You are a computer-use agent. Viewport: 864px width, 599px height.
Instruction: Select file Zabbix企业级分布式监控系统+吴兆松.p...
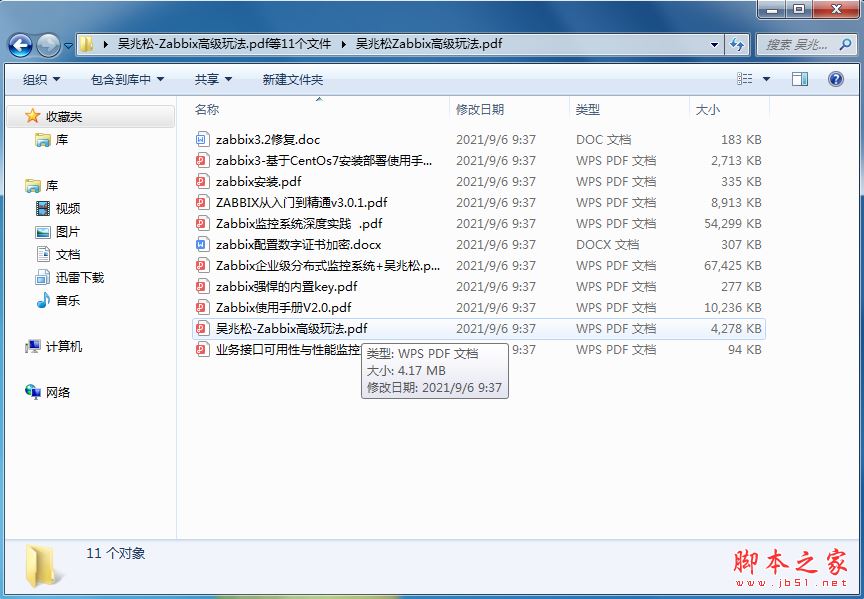pos(328,266)
